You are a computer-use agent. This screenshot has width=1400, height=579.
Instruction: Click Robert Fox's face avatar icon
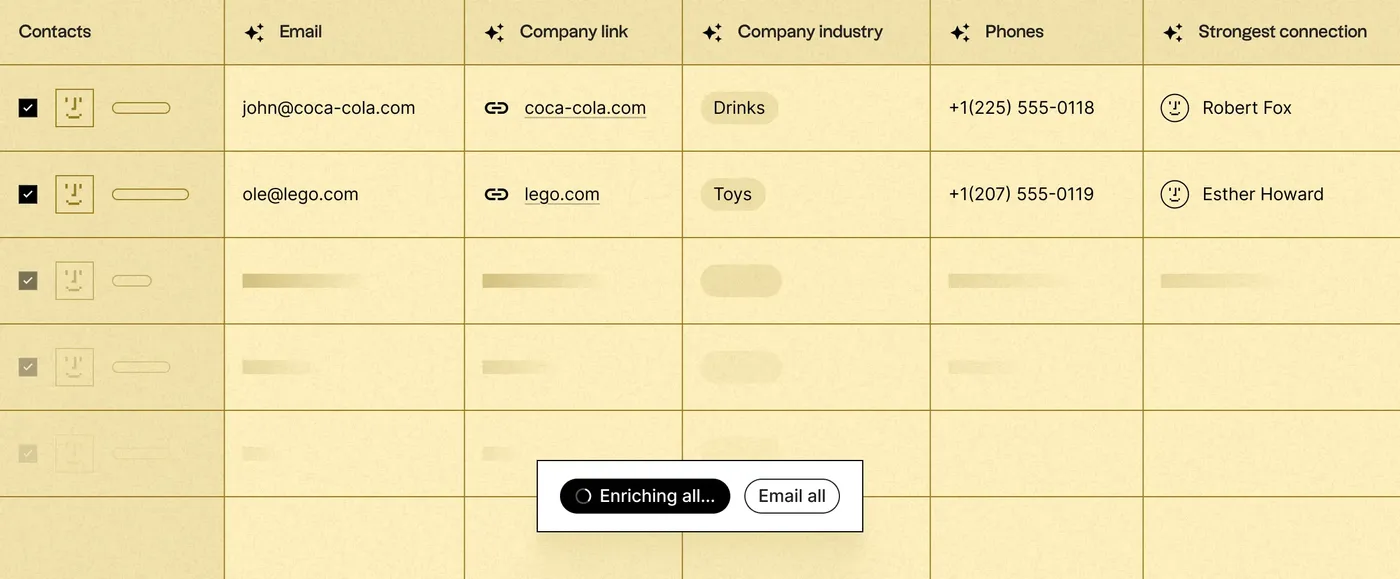click(1174, 108)
